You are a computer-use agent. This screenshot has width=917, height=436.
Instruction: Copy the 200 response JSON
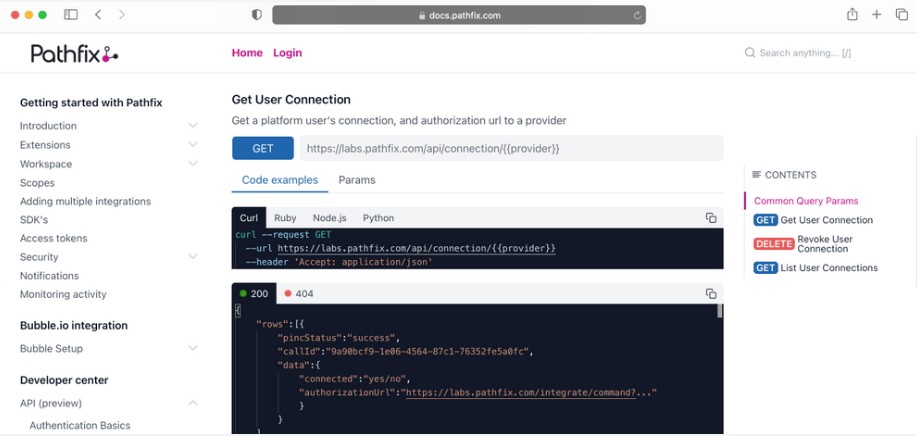coord(711,294)
